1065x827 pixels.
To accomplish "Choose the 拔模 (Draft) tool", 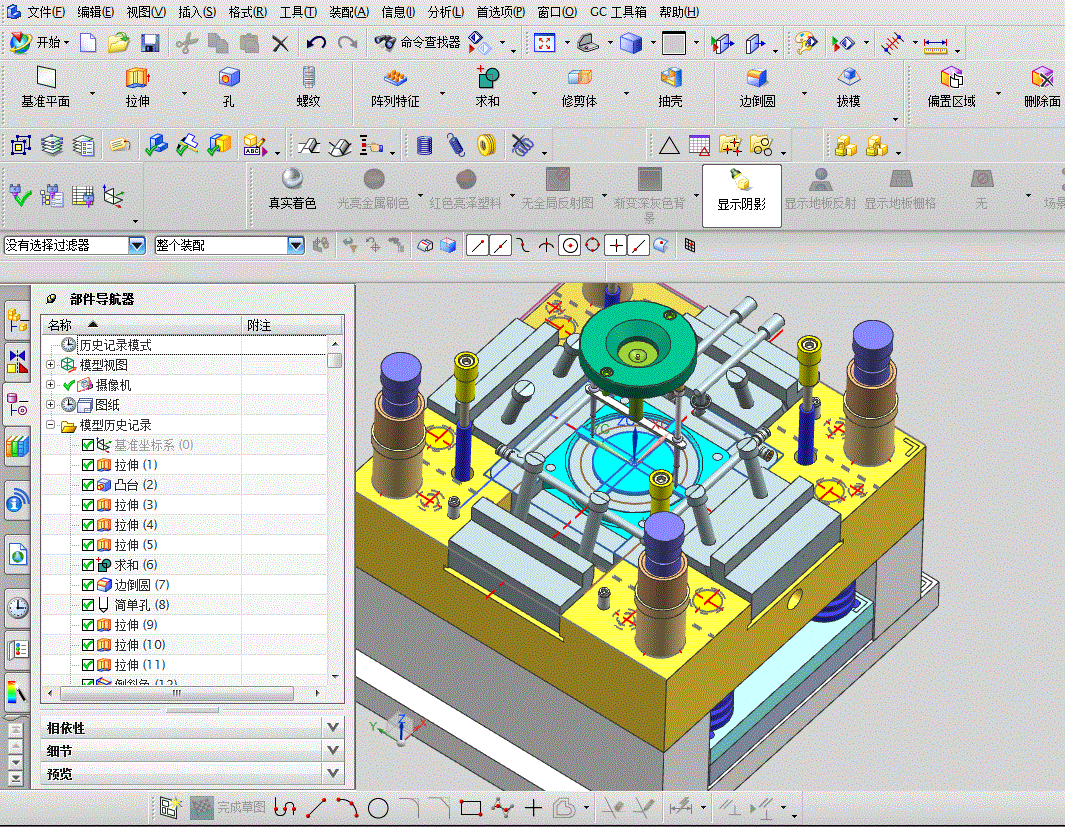I will click(x=849, y=78).
